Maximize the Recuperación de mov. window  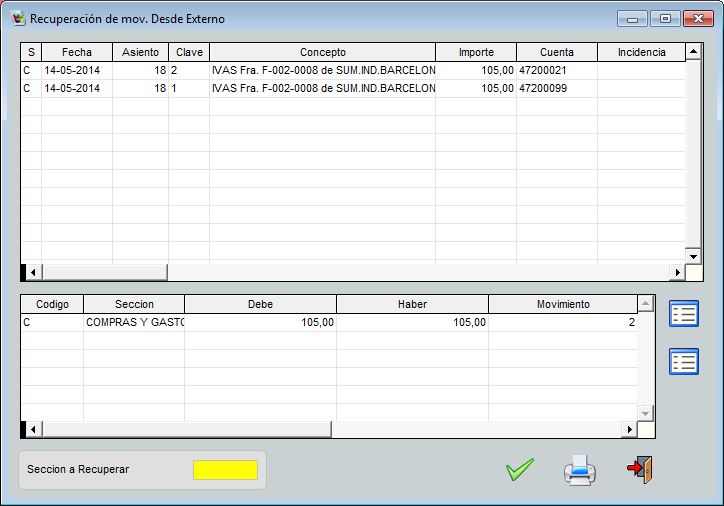[664, 18]
